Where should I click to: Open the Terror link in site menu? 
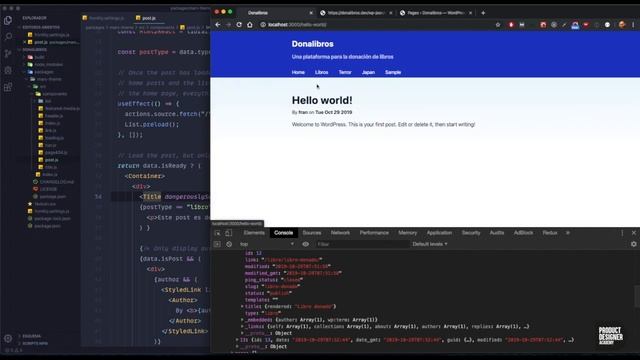click(x=345, y=72)
